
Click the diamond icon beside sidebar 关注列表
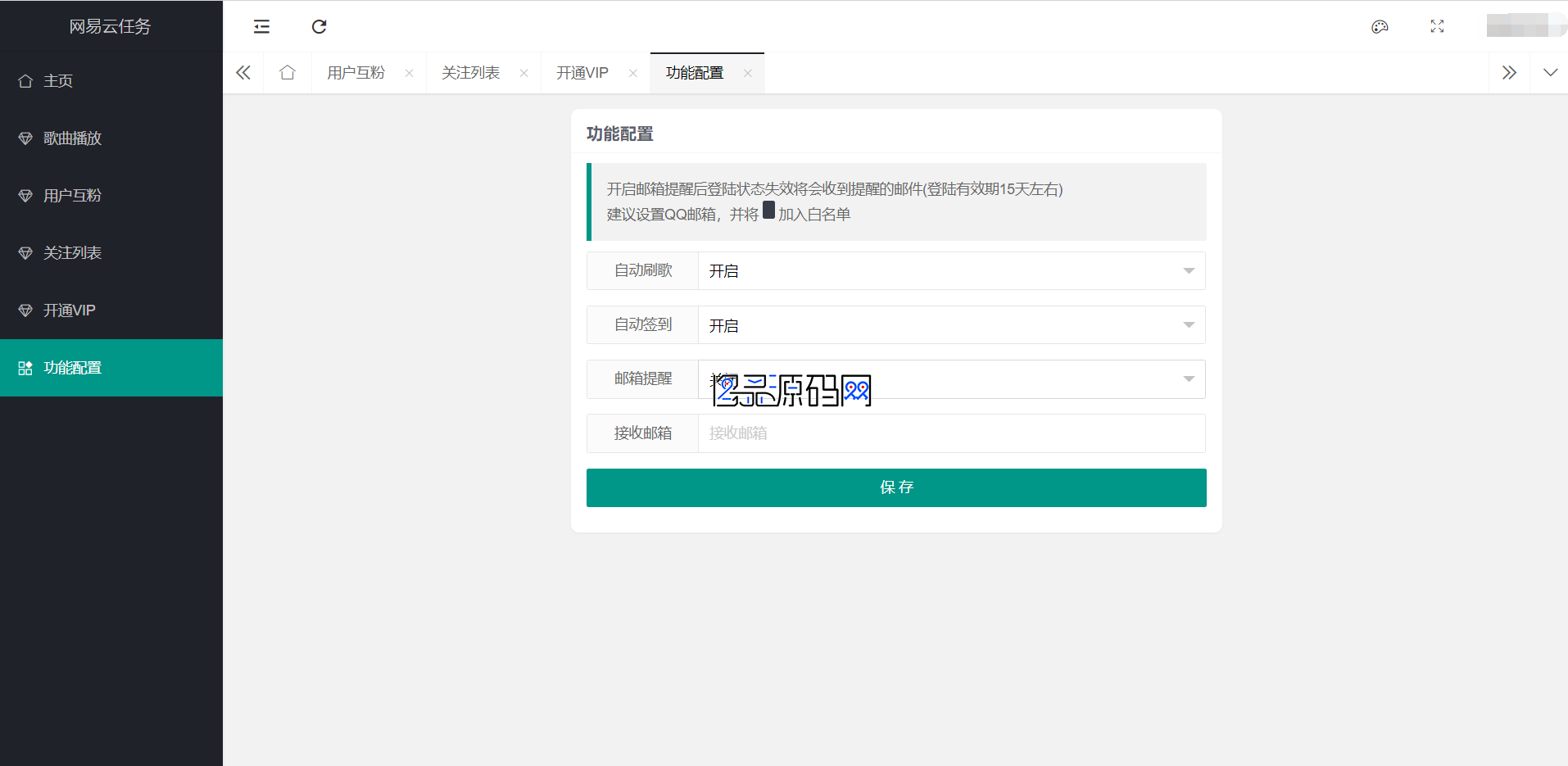click(x=25, y=253)
